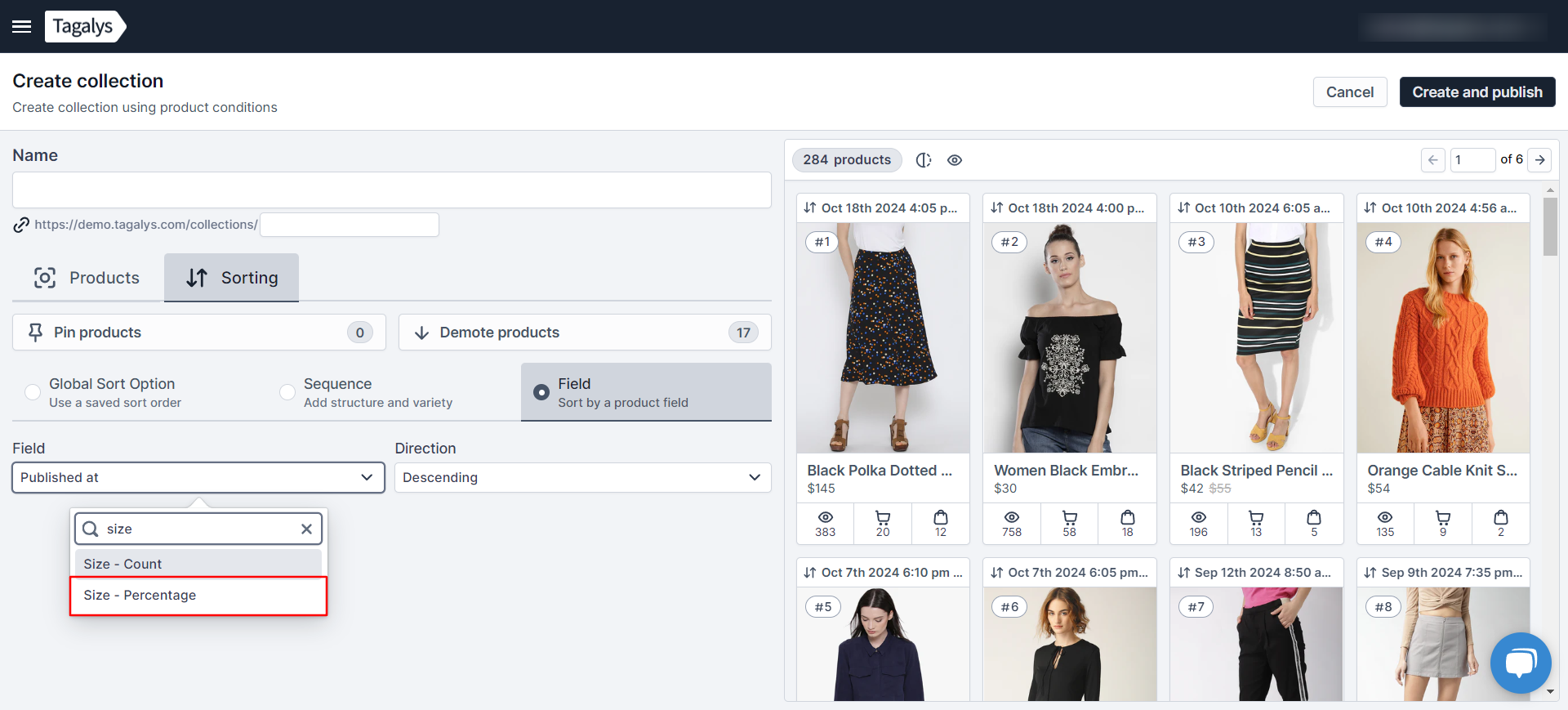Click the cart icon for Women Black Embr product

coord(1070,517)
